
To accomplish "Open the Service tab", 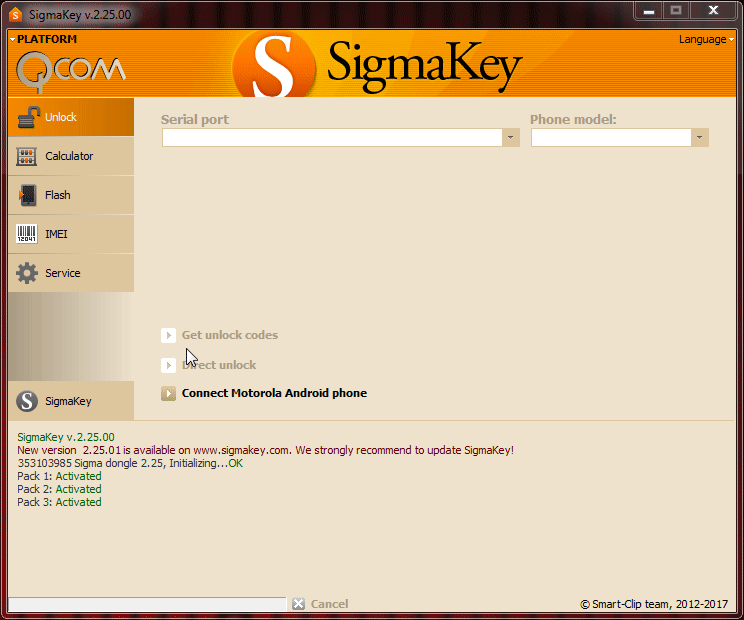I will click(71, 273).
